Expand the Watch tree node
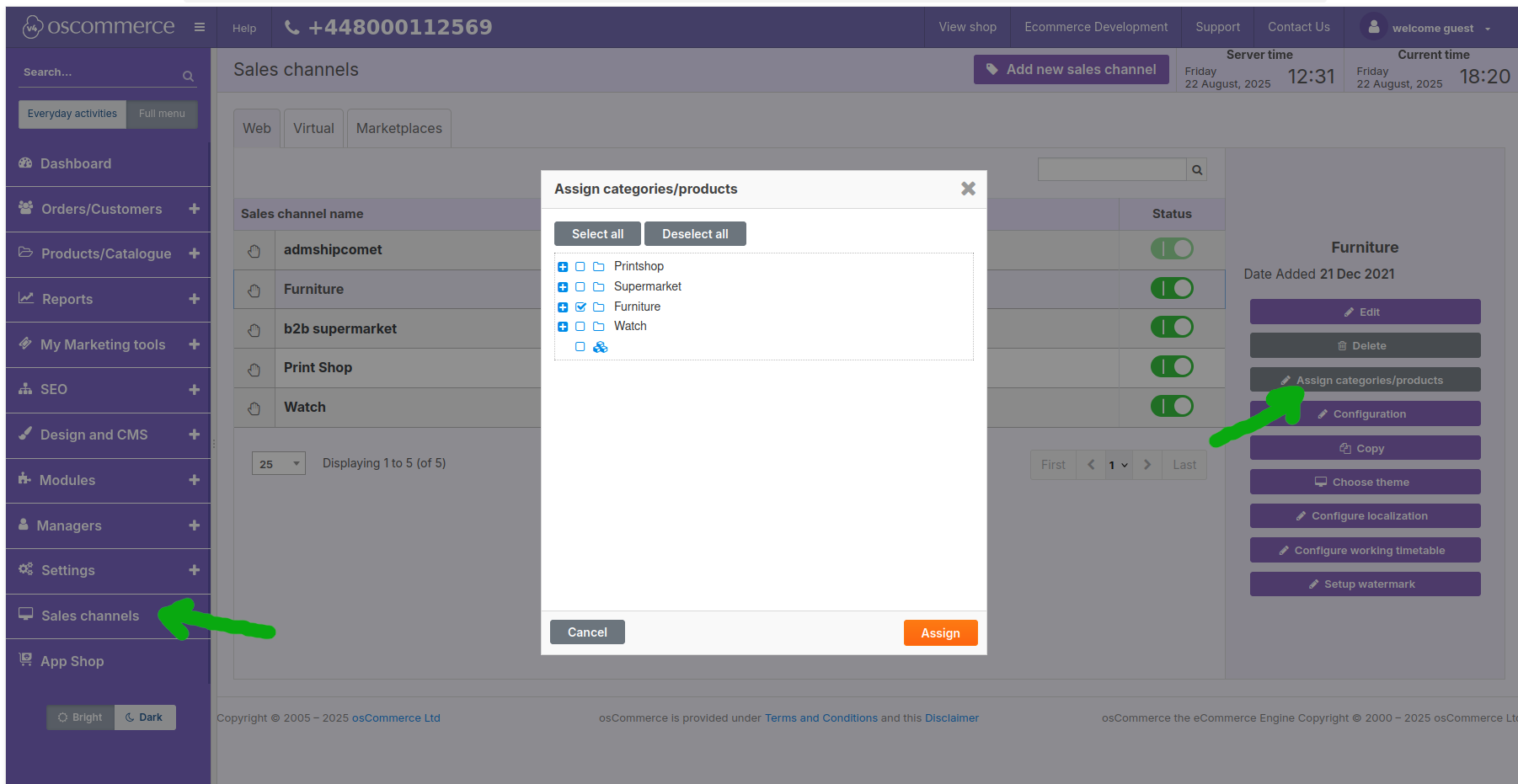This screenshot has height=784, width=1518. (x=563, y=327)
